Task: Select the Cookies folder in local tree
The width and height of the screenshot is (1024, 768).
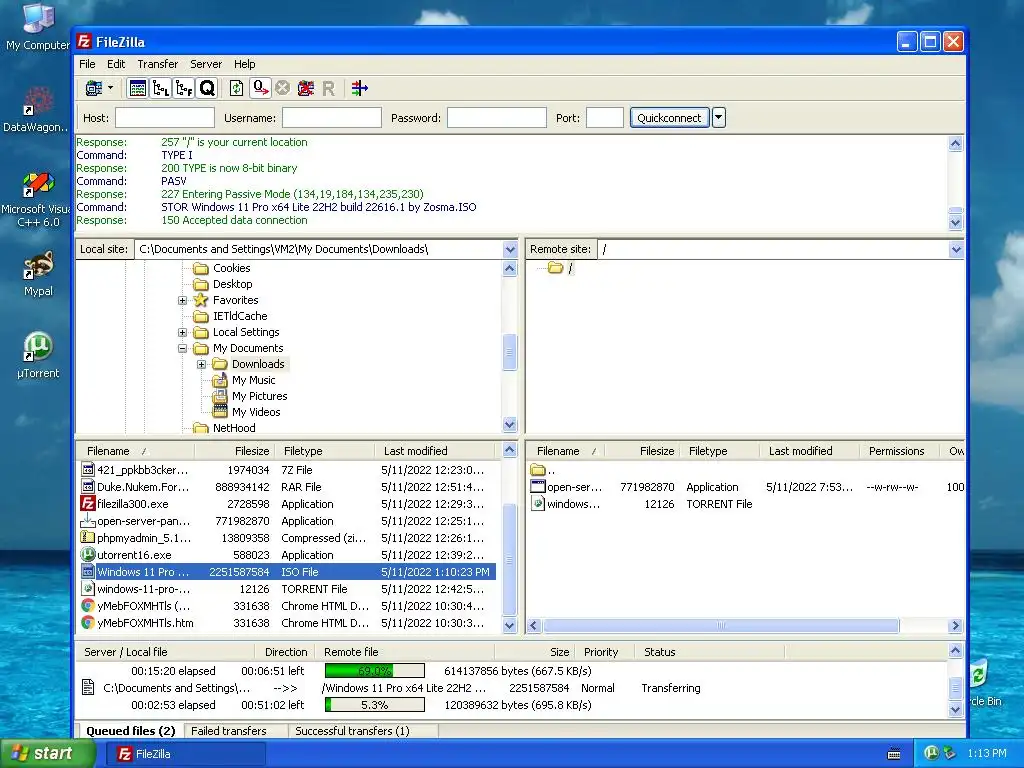Action: (231, 268)
